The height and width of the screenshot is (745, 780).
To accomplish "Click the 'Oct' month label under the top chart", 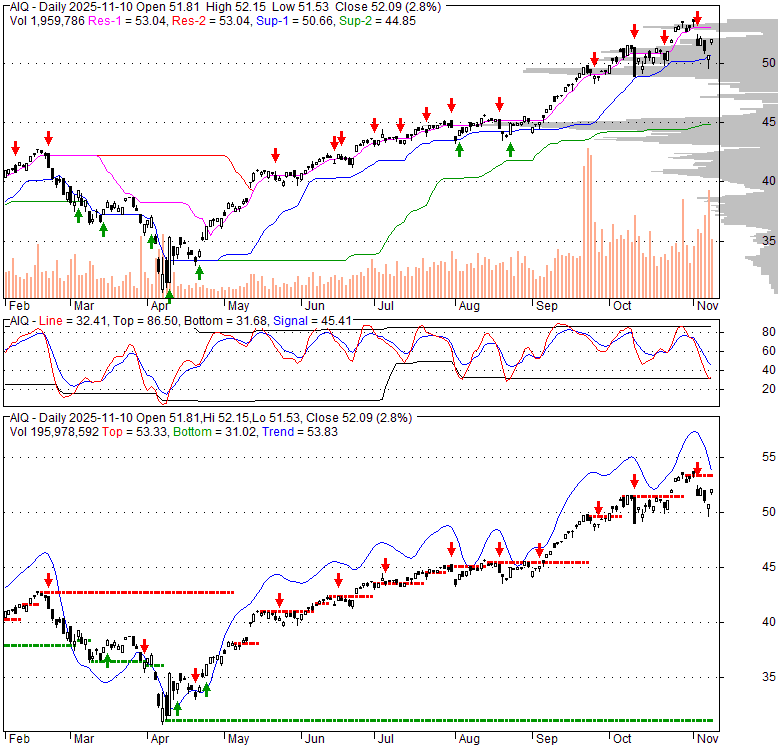I will pos(622,306).
